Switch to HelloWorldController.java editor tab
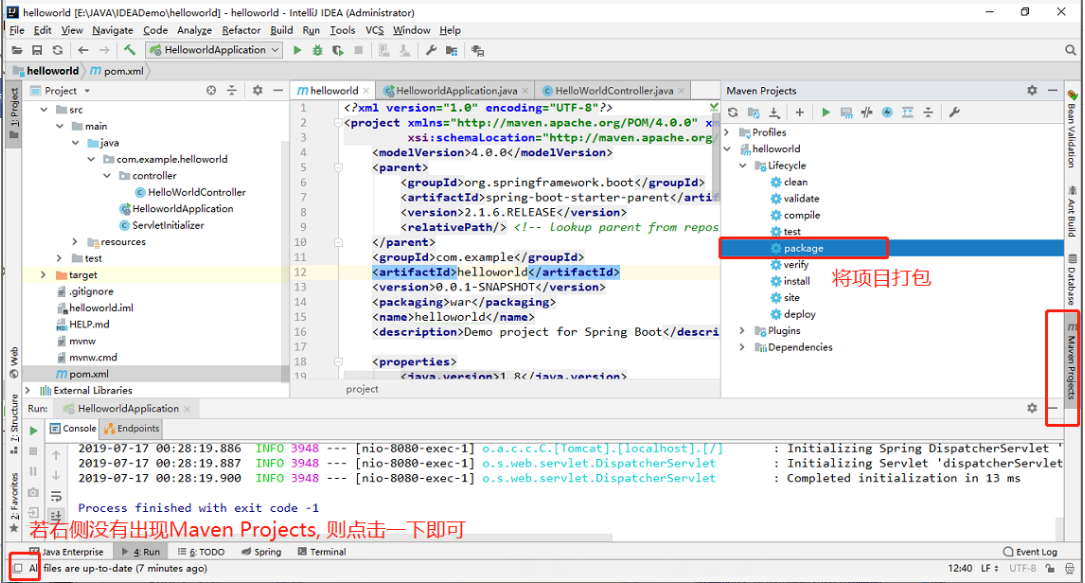 point(613,90)
